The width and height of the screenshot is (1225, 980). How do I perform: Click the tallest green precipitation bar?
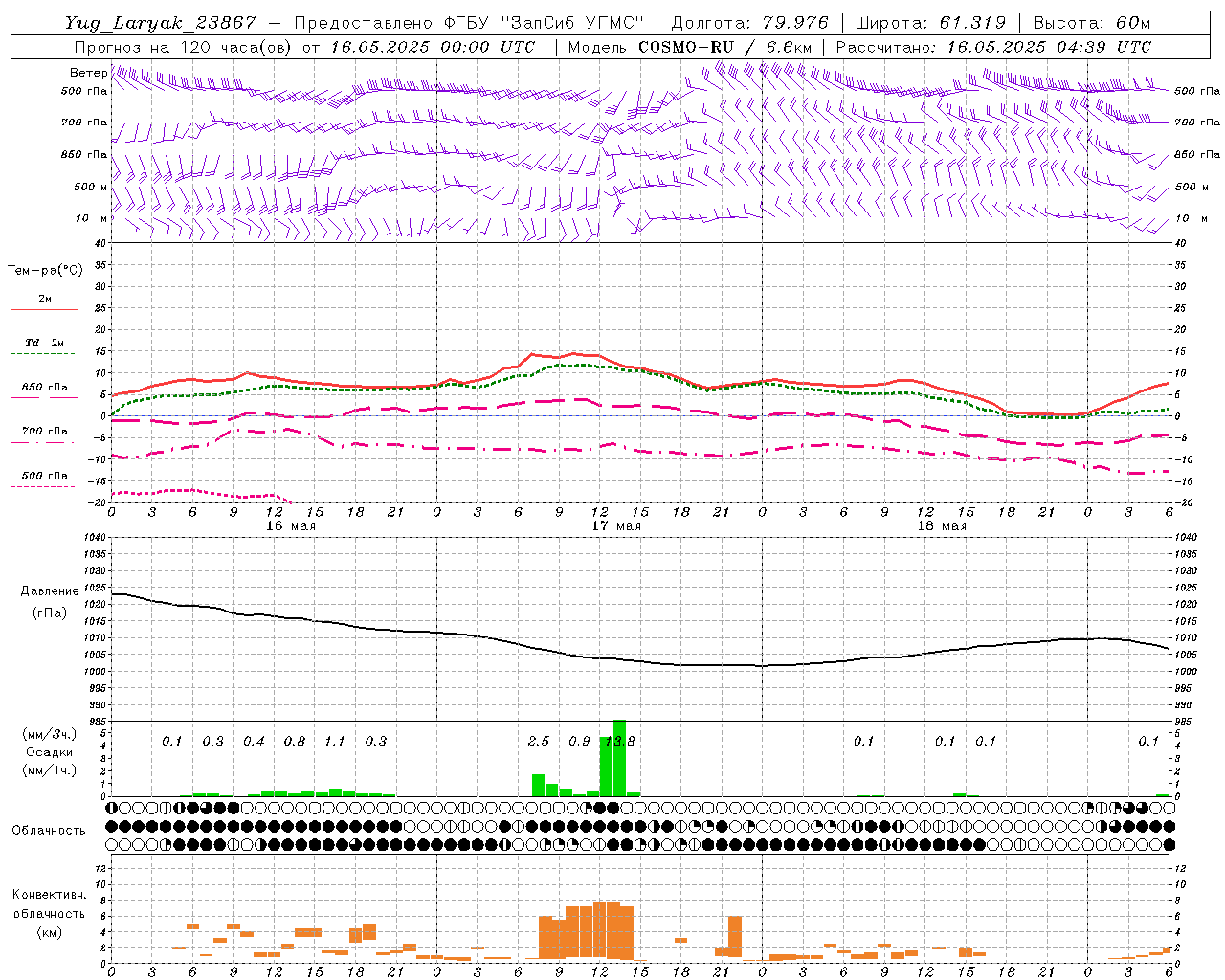coord(619,758)
